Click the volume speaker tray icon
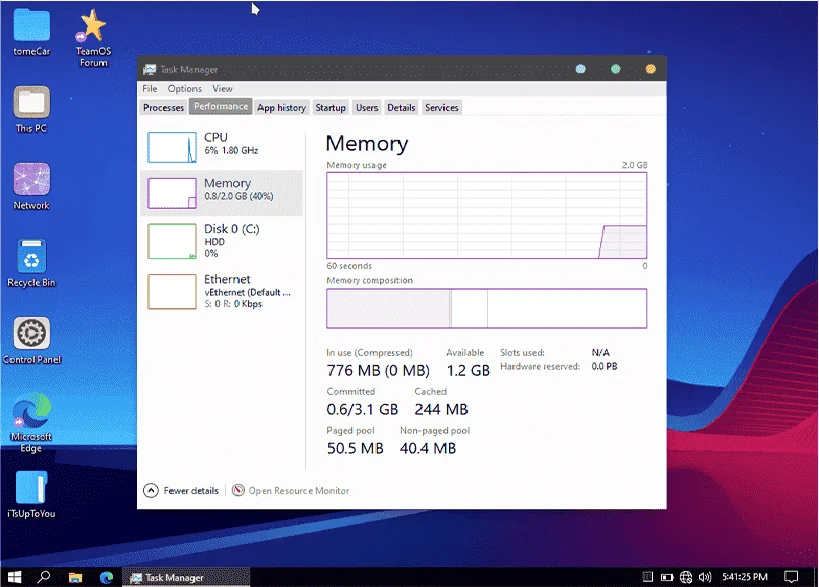The width and height of the screenshot is (819, 587). (x=705, y=577)
